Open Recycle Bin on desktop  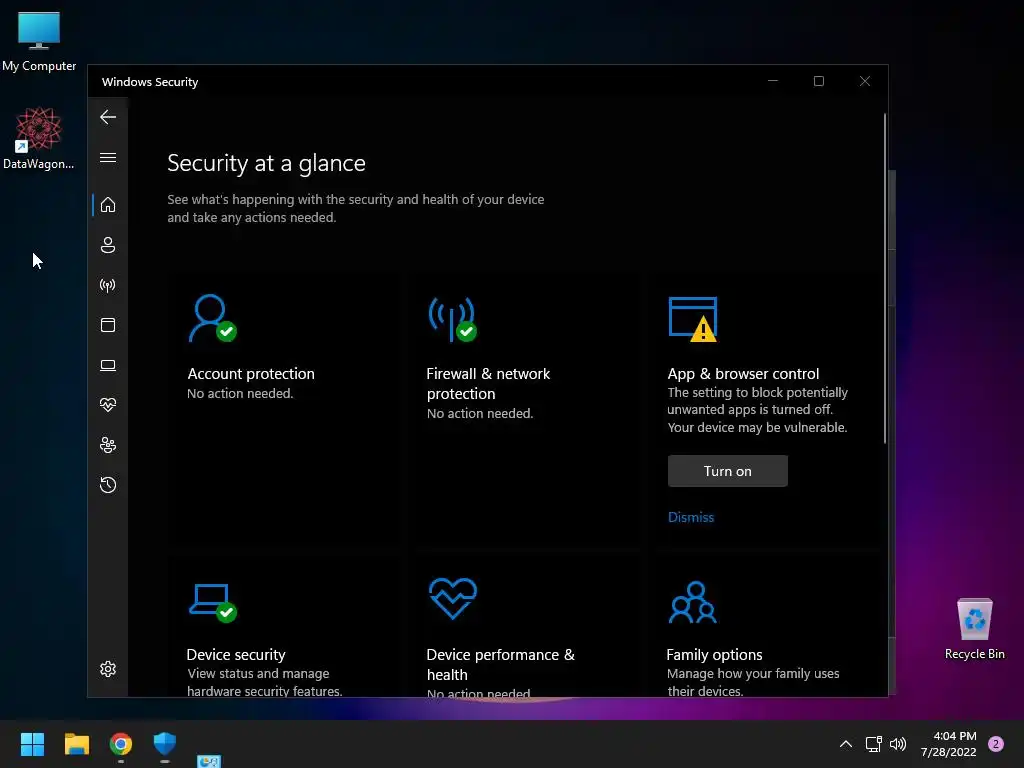pyautogui.click(x=974, y=630)
